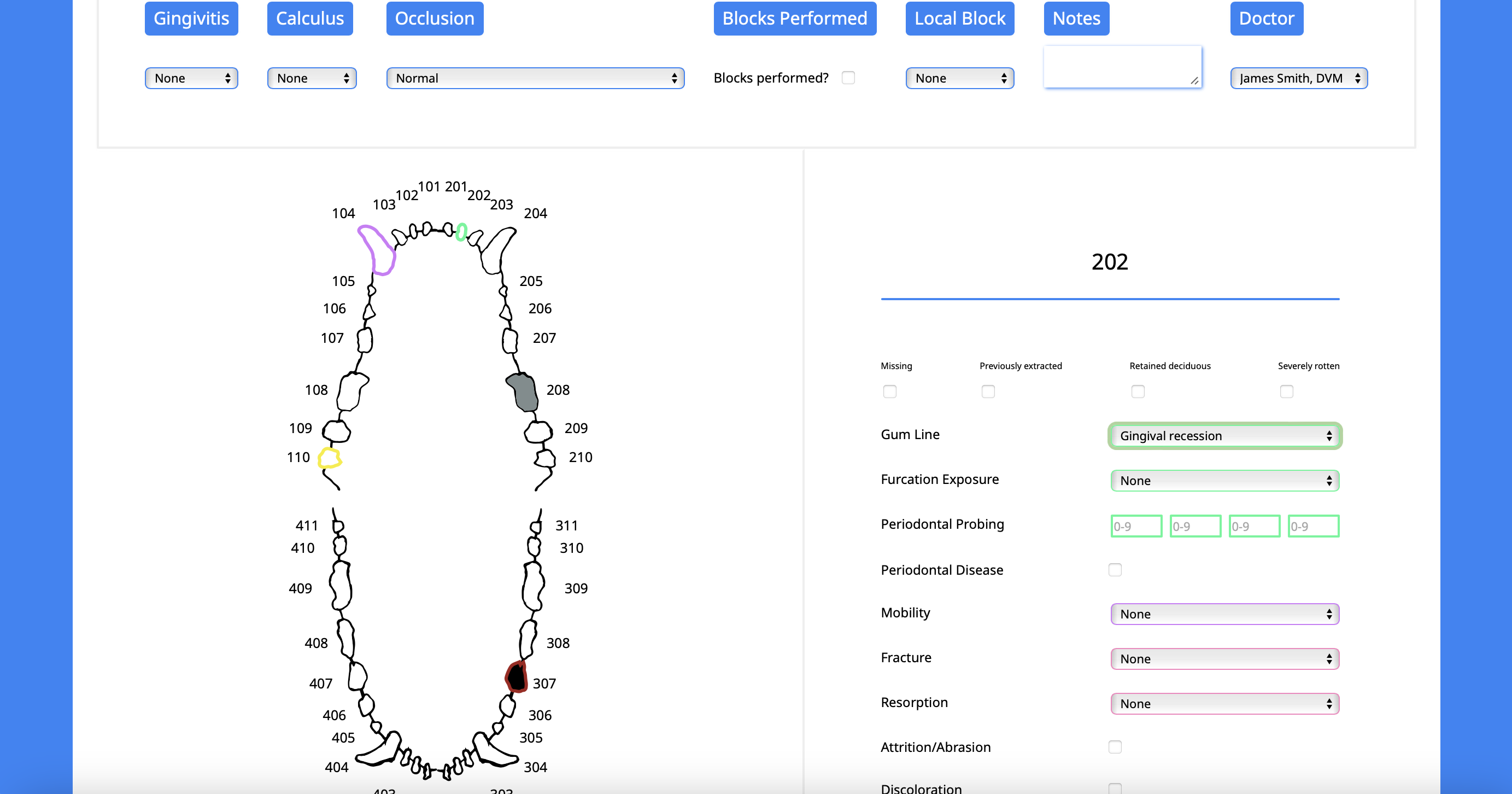Click the Gingivitis tool icon
Image resolution: width=1512 pixels, height=794 pixels.
coord(191,18)
